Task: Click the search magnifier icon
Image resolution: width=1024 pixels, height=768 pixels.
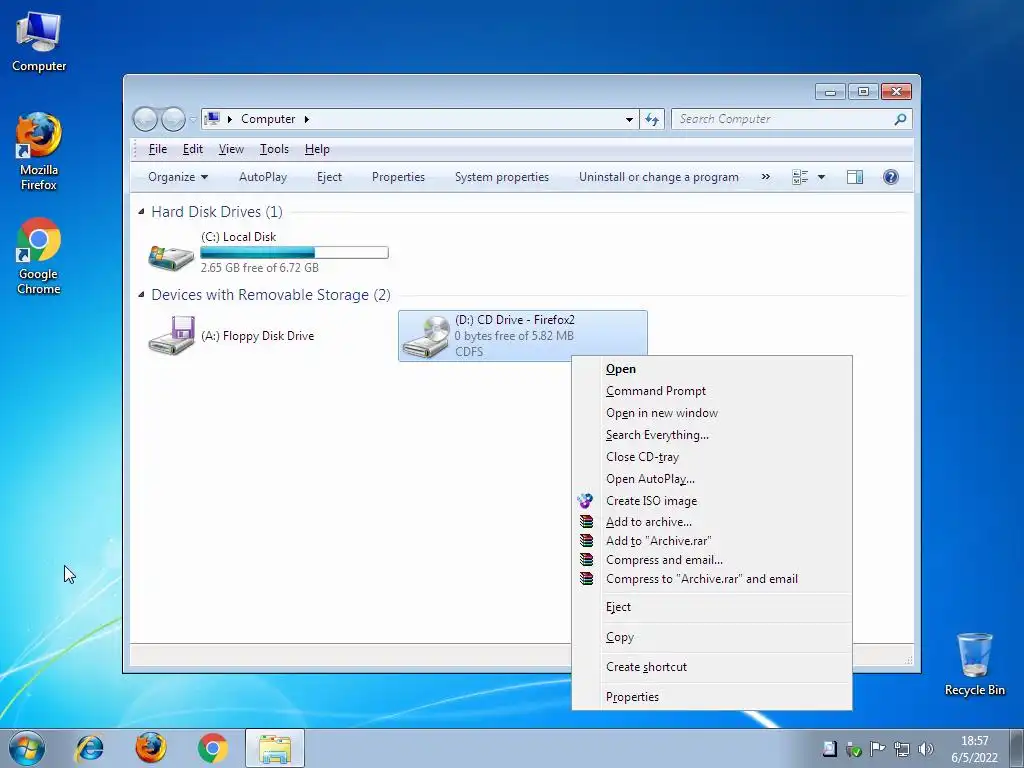Action: pos(900,120)
